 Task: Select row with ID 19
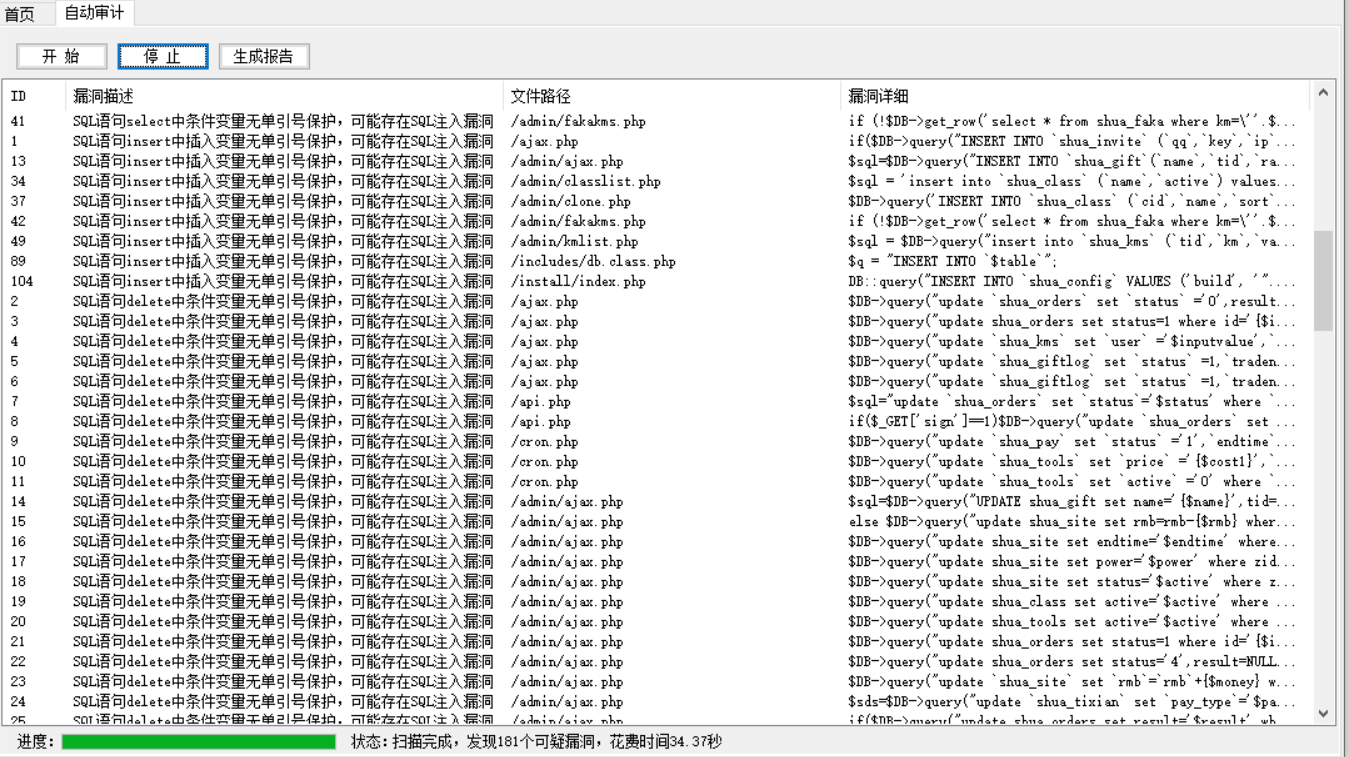pos(657,601)
